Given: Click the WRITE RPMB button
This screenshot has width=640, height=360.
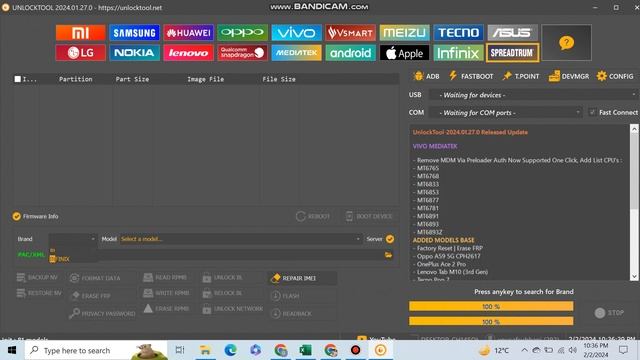Looking at the screenshot, I should (166, 293).
